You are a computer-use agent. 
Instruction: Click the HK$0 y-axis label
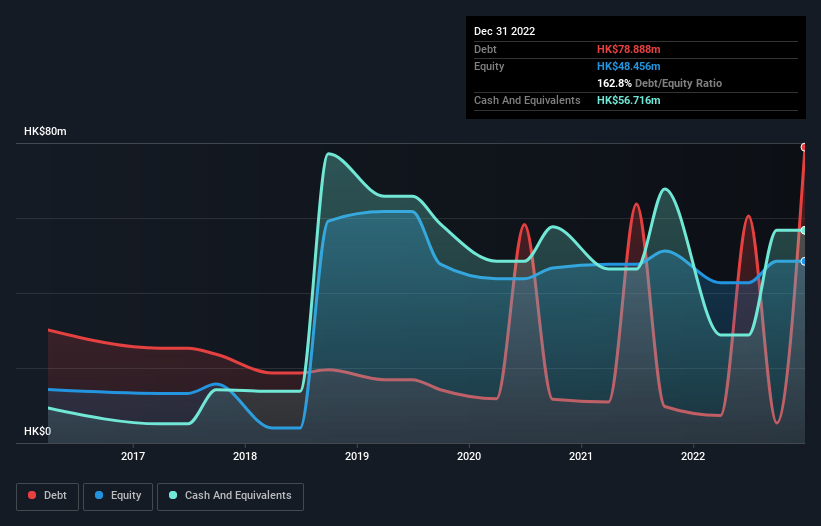coord(38,431)
